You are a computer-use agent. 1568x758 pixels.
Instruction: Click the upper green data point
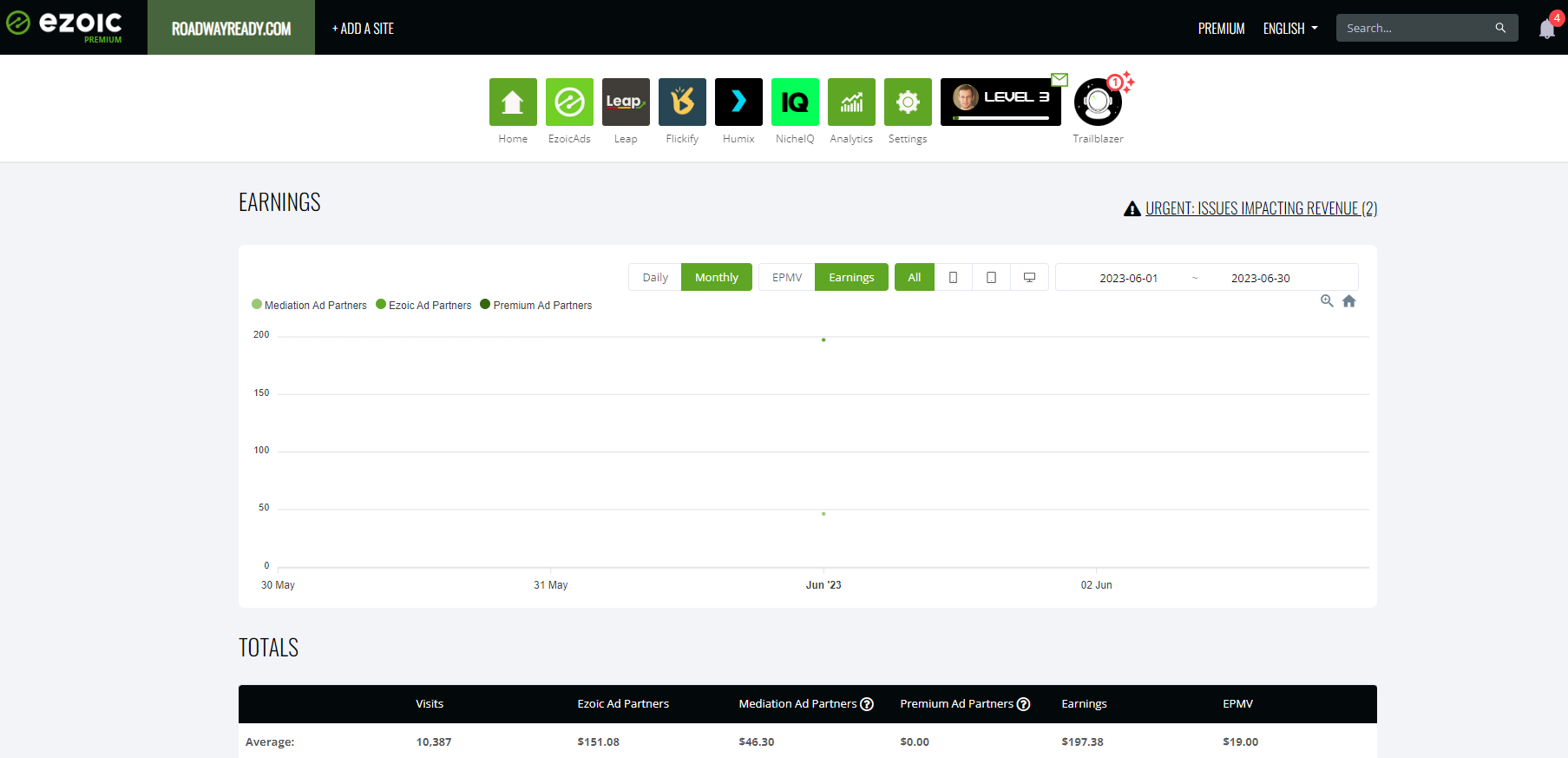click(823, 339)
